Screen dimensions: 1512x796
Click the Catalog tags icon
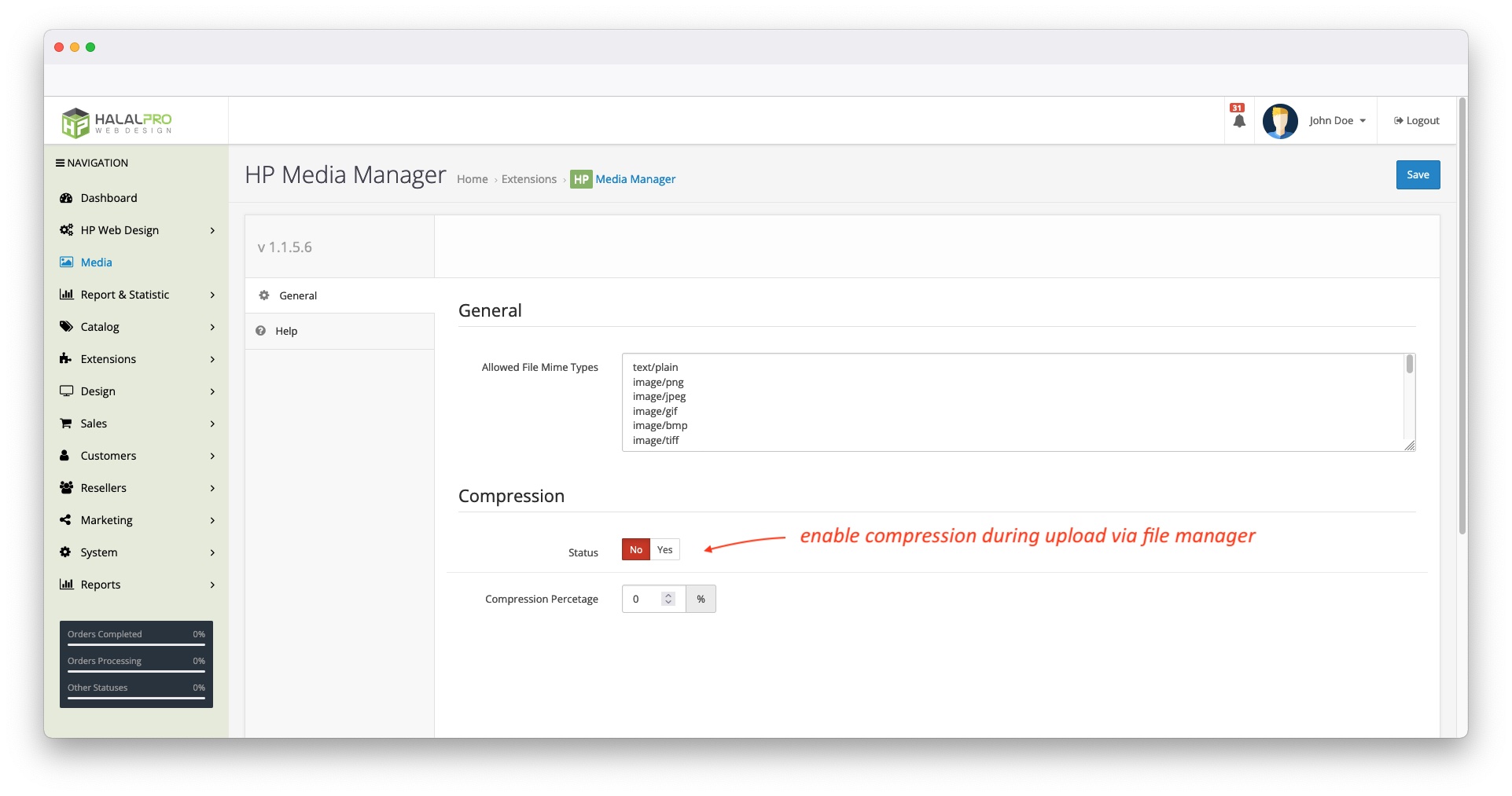point(66,327)
